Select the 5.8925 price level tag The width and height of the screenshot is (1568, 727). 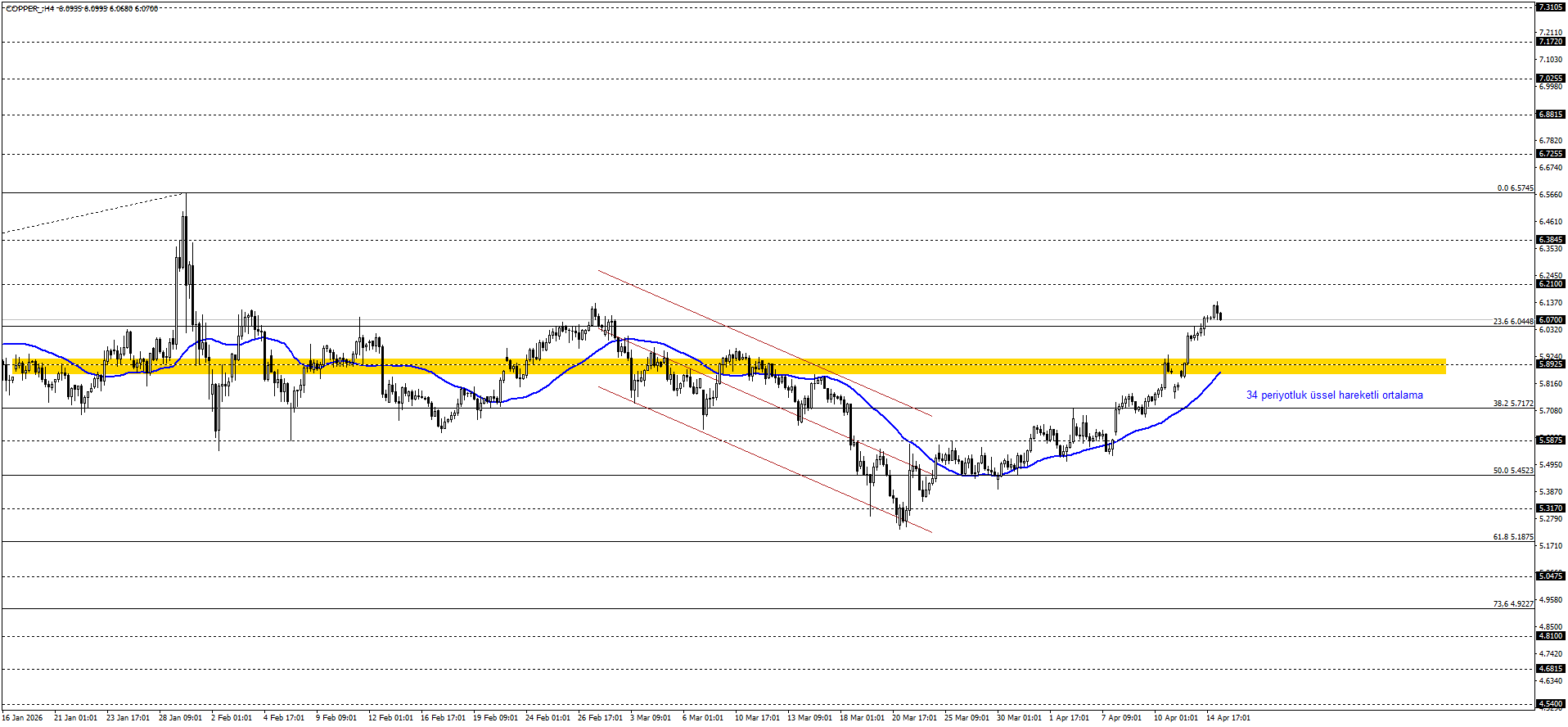coord(1550,363)
